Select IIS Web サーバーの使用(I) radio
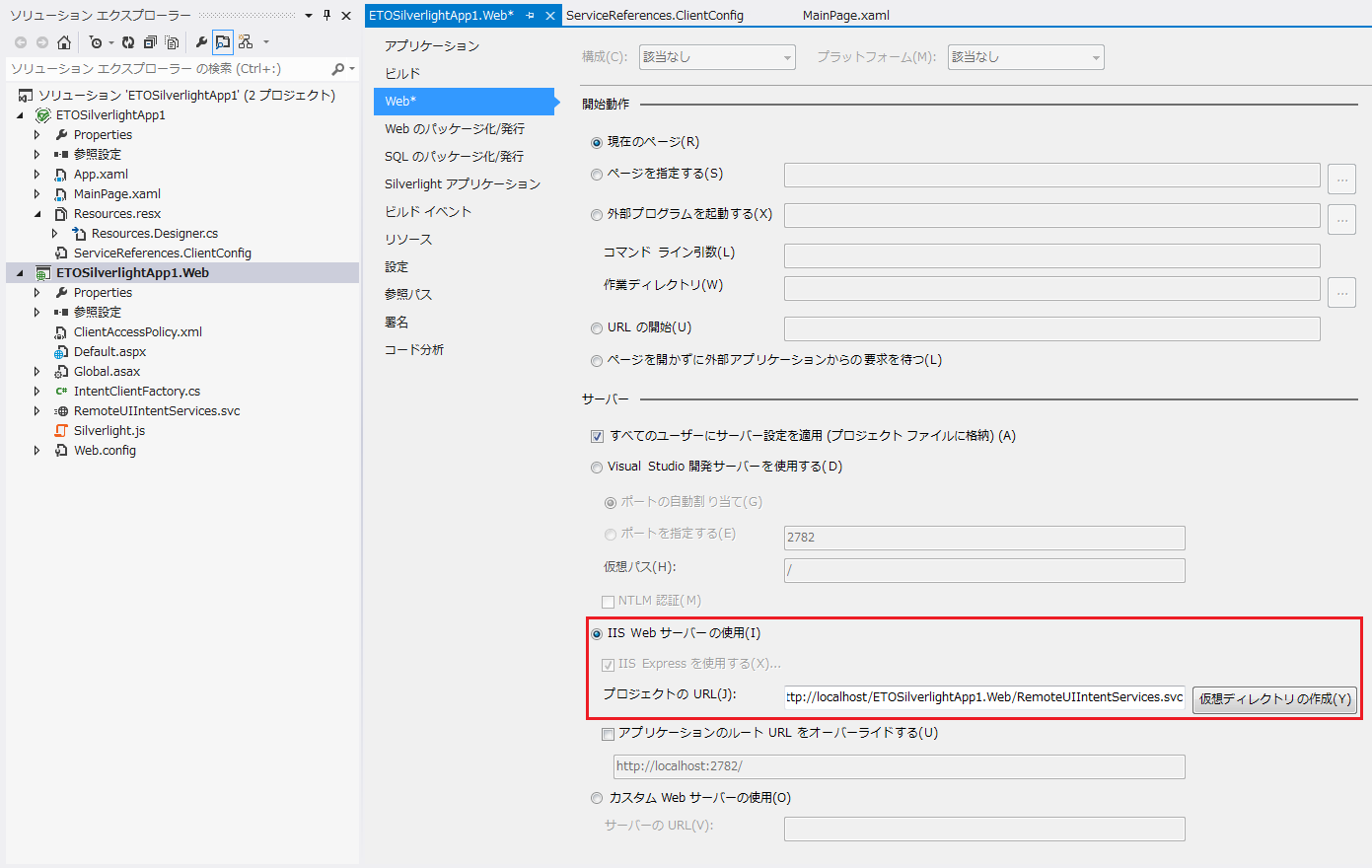This screenshot has height=868, width=1372. pyautogui.click(x=597, y=634)
